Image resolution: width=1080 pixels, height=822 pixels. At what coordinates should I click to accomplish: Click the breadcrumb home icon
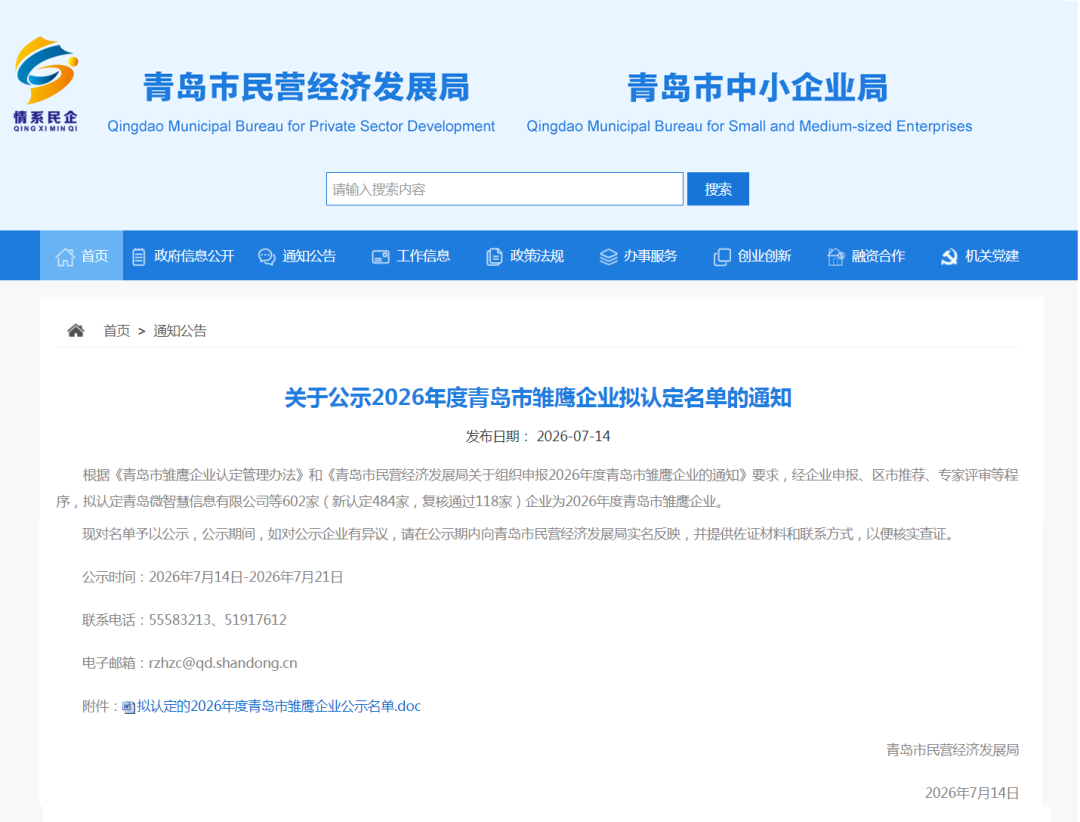tap(76, 331)
